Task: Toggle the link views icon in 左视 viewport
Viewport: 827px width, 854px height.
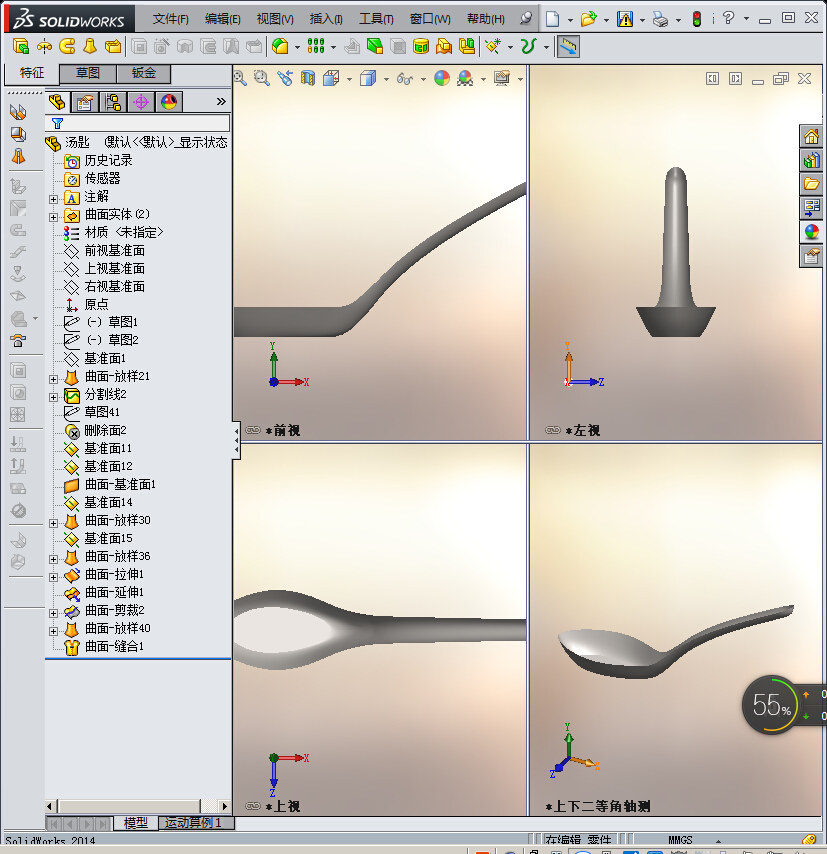Action: click(552, 430)
